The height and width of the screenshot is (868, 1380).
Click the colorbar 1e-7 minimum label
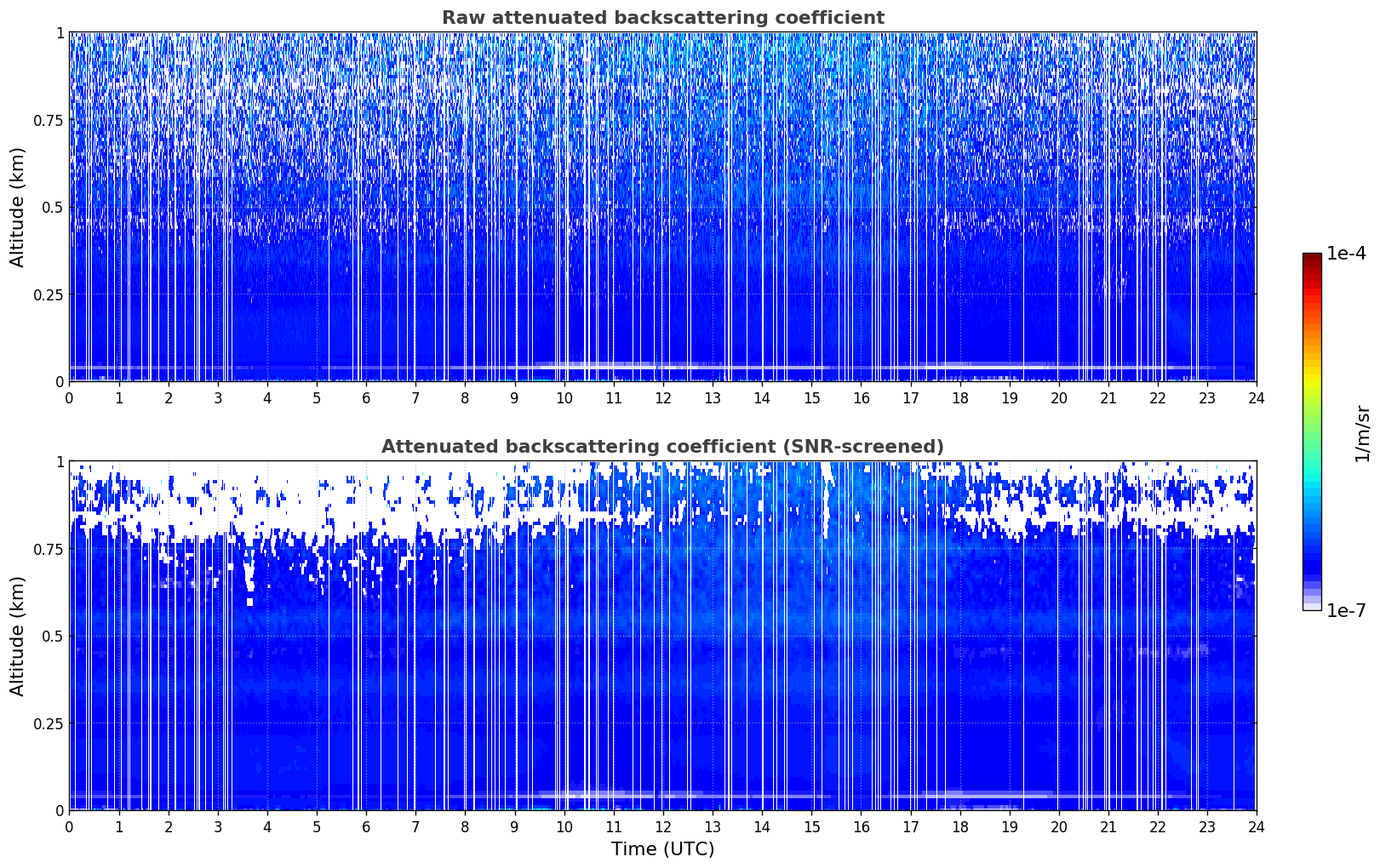1346,611
